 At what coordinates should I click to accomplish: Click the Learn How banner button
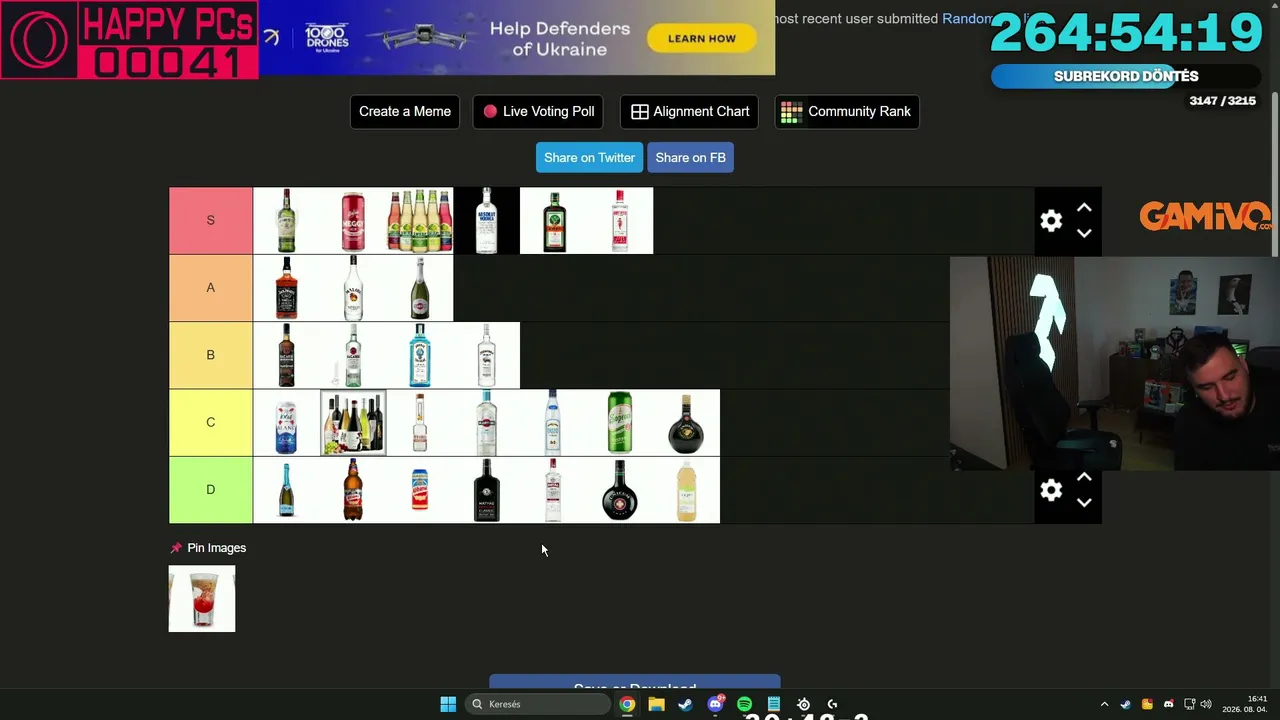702,39
